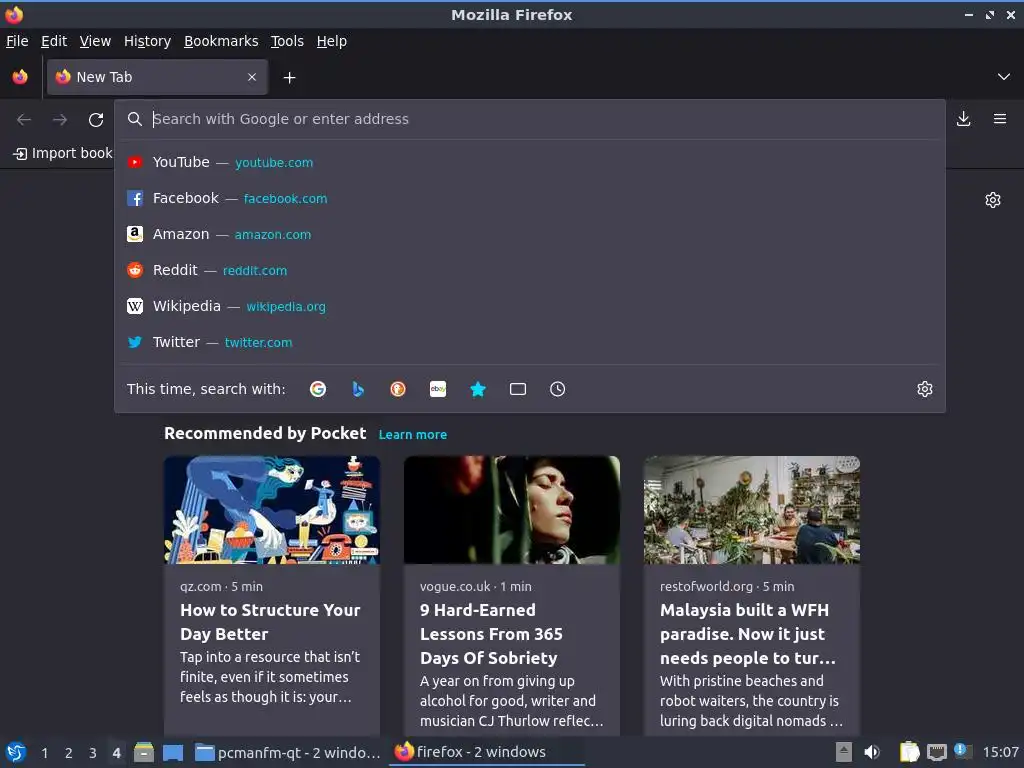This screenshot has height=768, width=1024.
Task: Click show desktop icon in taskbar
Action: pos(173,752)
